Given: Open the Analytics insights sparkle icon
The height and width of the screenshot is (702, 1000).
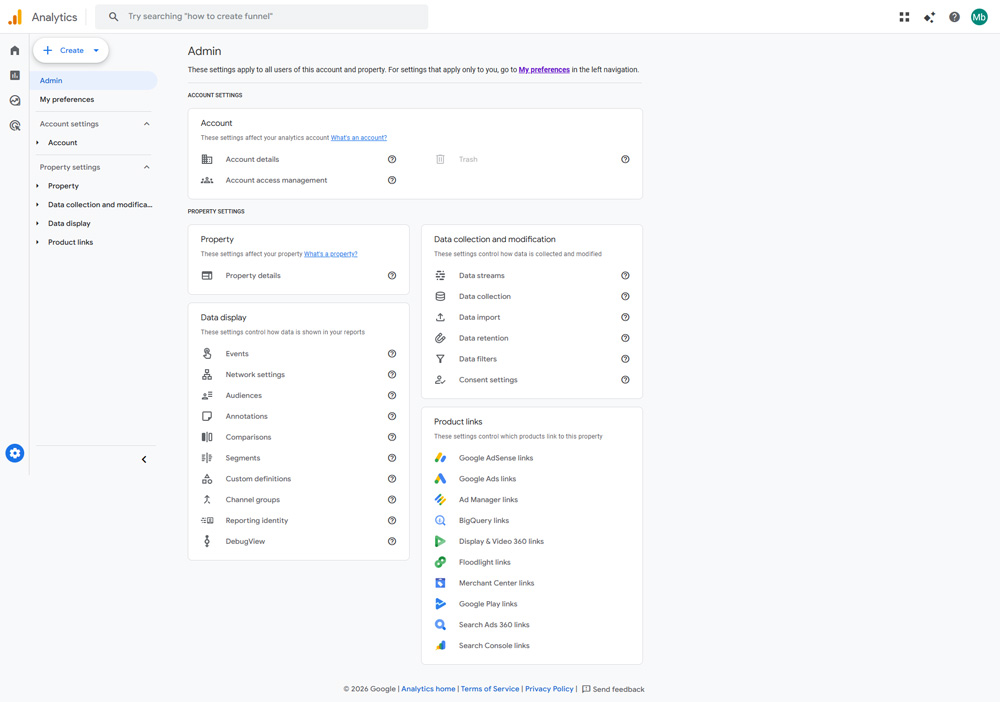Looking at the screenshot, I should tap(929, 17).
